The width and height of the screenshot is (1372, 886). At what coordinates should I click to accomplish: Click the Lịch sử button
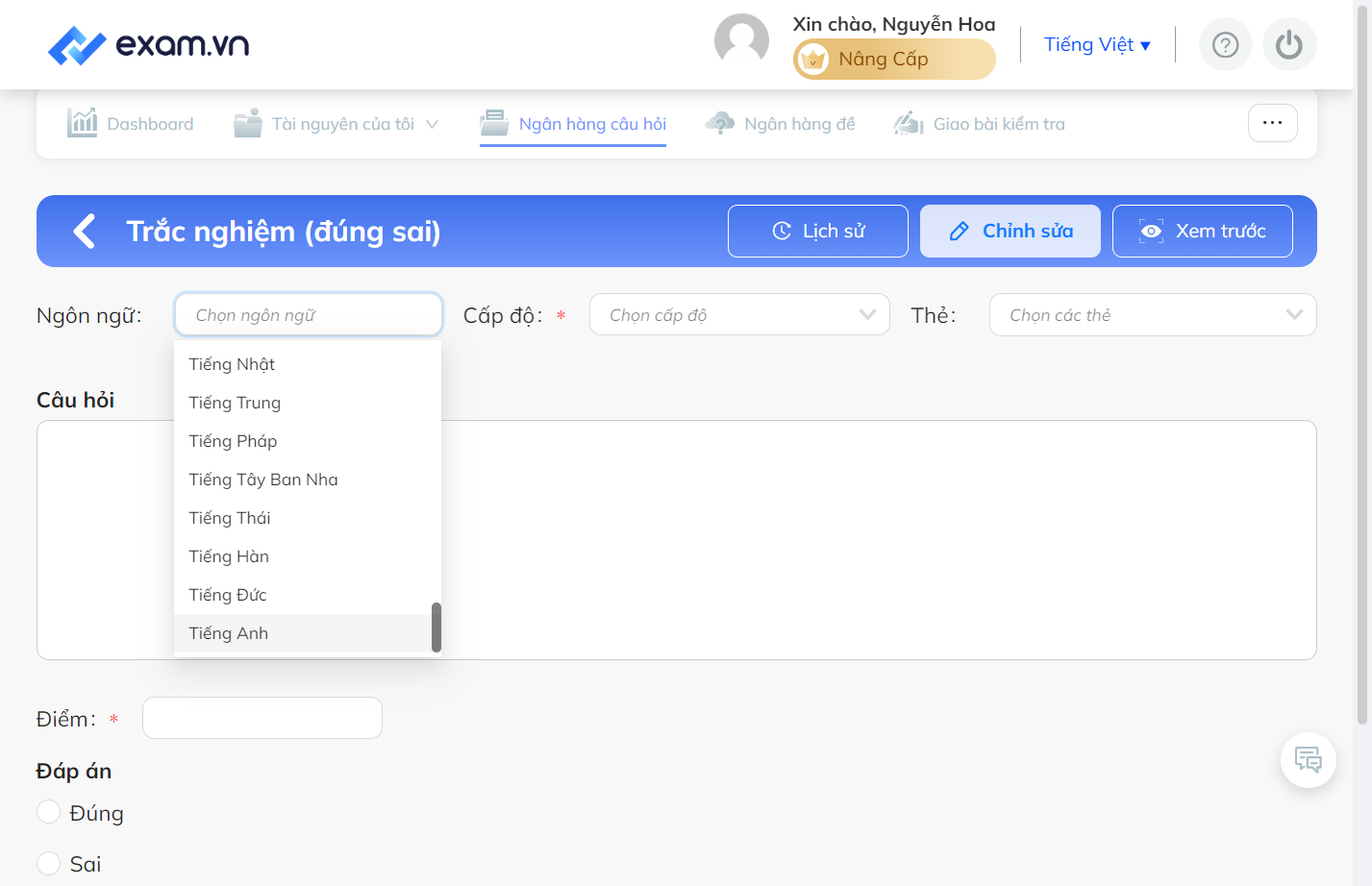[x=818, y=231]
